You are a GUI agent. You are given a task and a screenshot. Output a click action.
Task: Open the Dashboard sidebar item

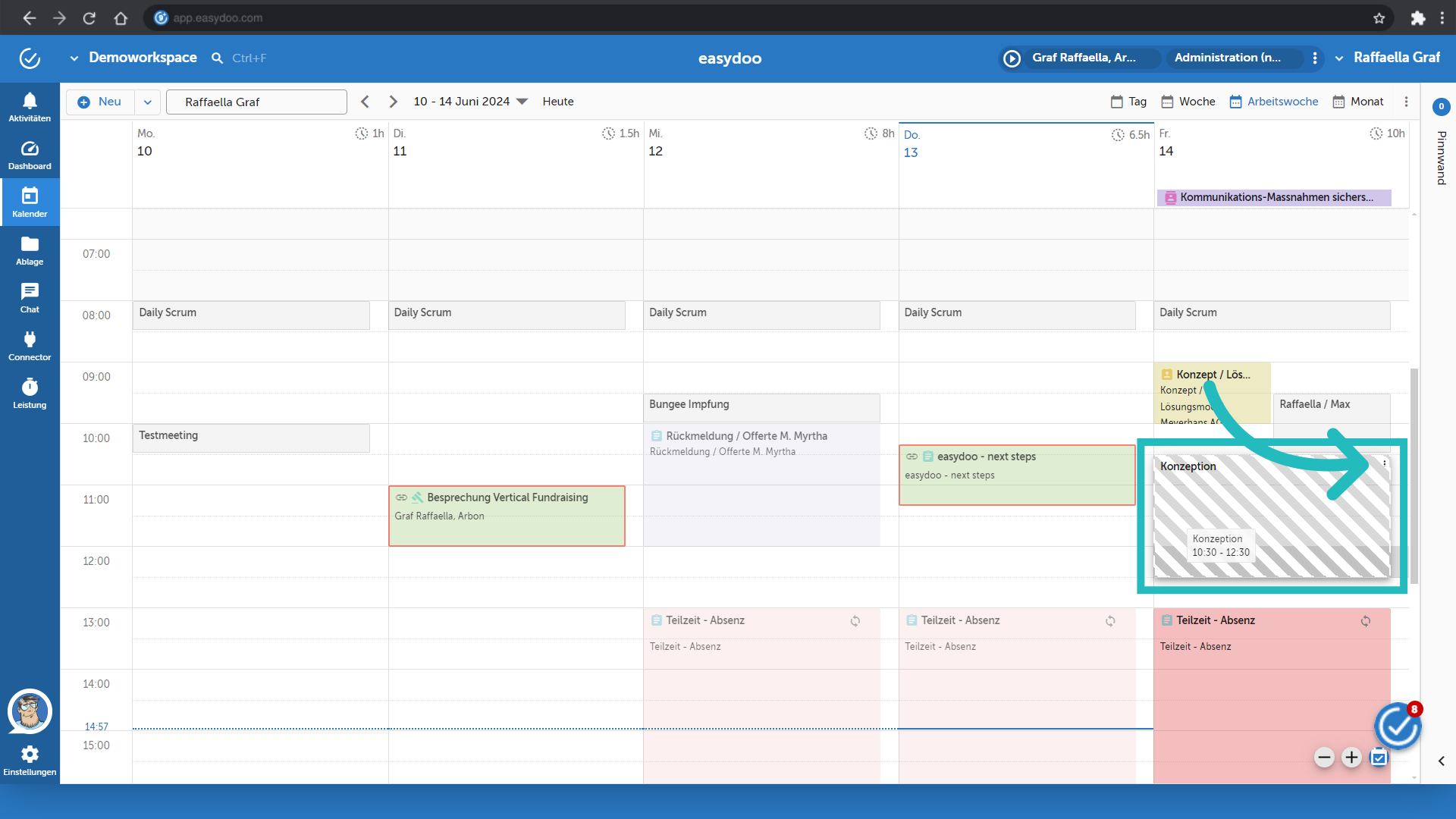[x=30, y=155]
